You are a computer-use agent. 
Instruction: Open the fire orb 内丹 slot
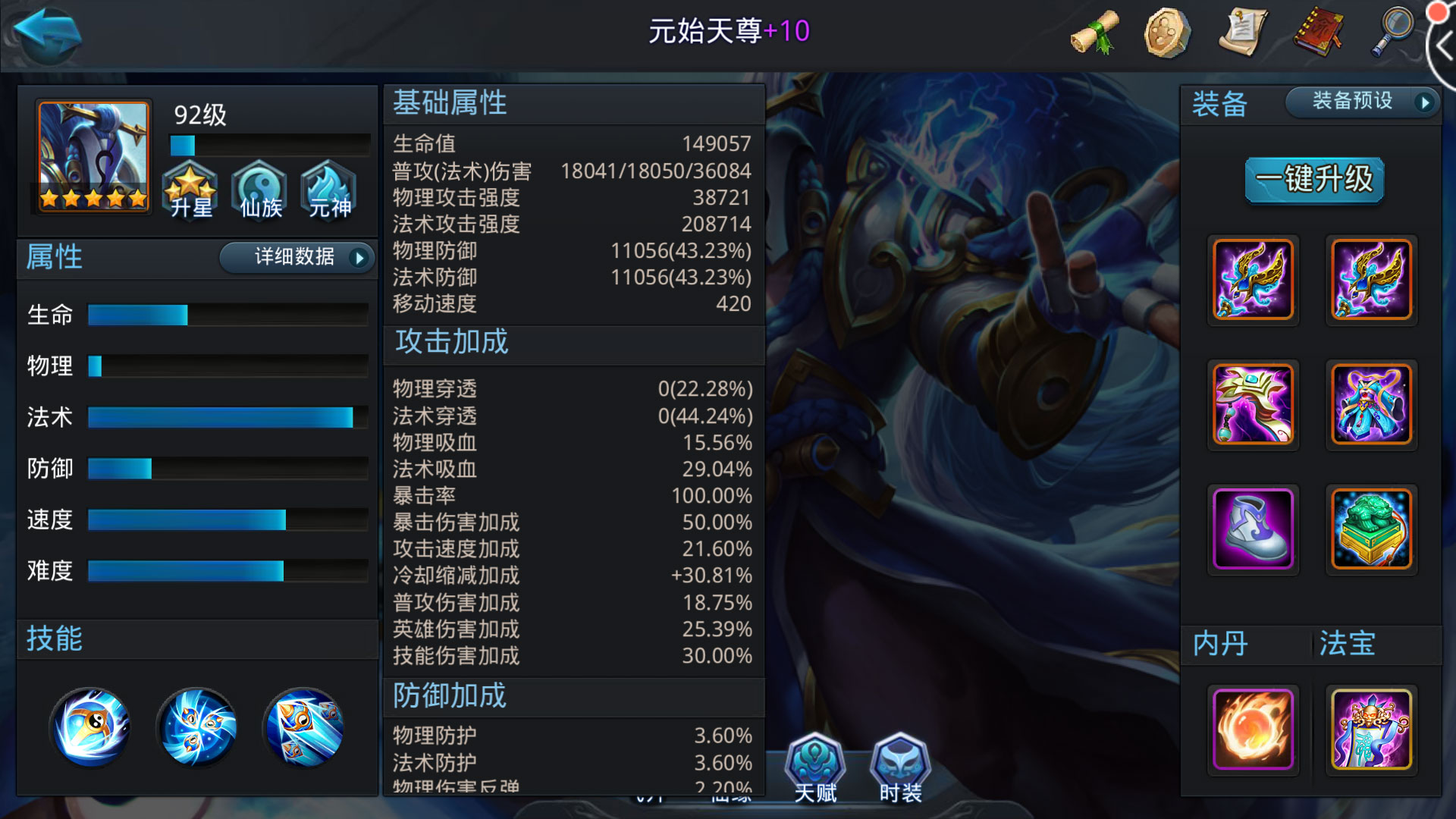click(1253, 730)
